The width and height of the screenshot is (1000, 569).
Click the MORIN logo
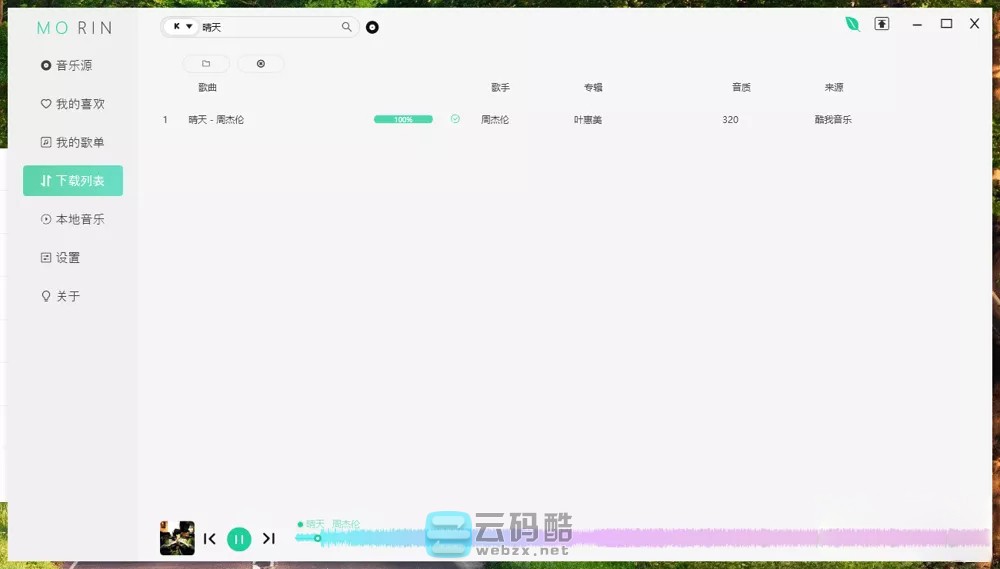(75, 28)
